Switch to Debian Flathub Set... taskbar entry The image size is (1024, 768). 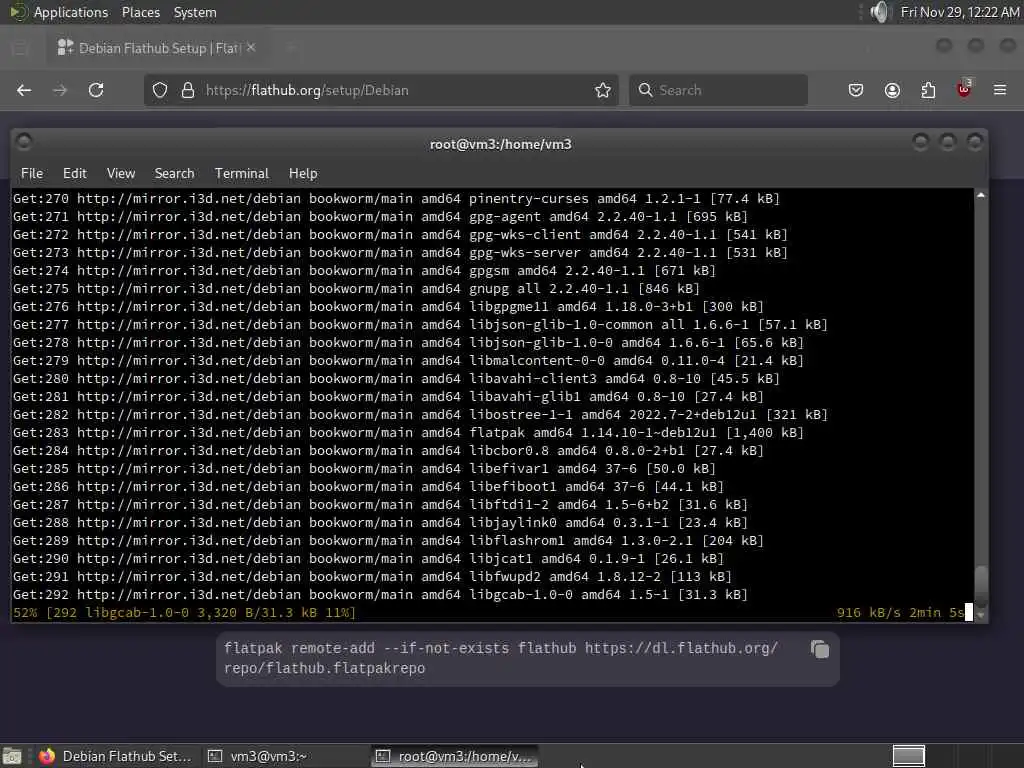pyautogui.click(x=116, y=756)
